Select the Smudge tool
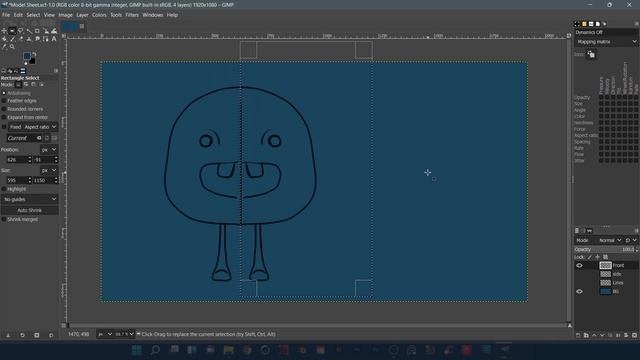Image resolution: width=640 pixels, height=360 pixels. 37,39
